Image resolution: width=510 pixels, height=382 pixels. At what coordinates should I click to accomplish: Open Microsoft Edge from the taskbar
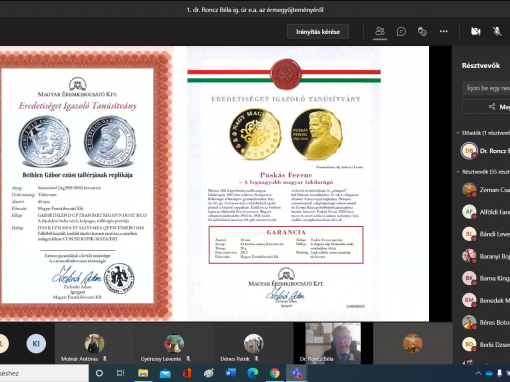(x=253, y=373)
